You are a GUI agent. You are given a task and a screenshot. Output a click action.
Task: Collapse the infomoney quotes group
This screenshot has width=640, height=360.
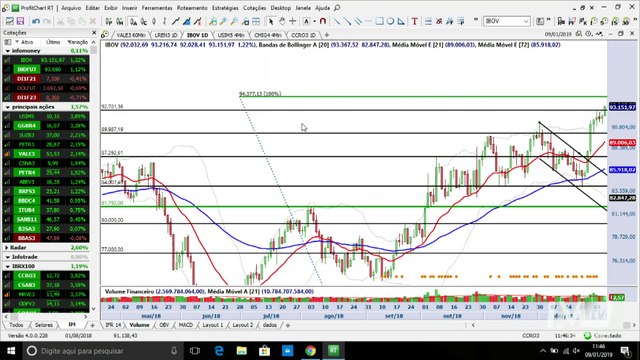(7, 51)
